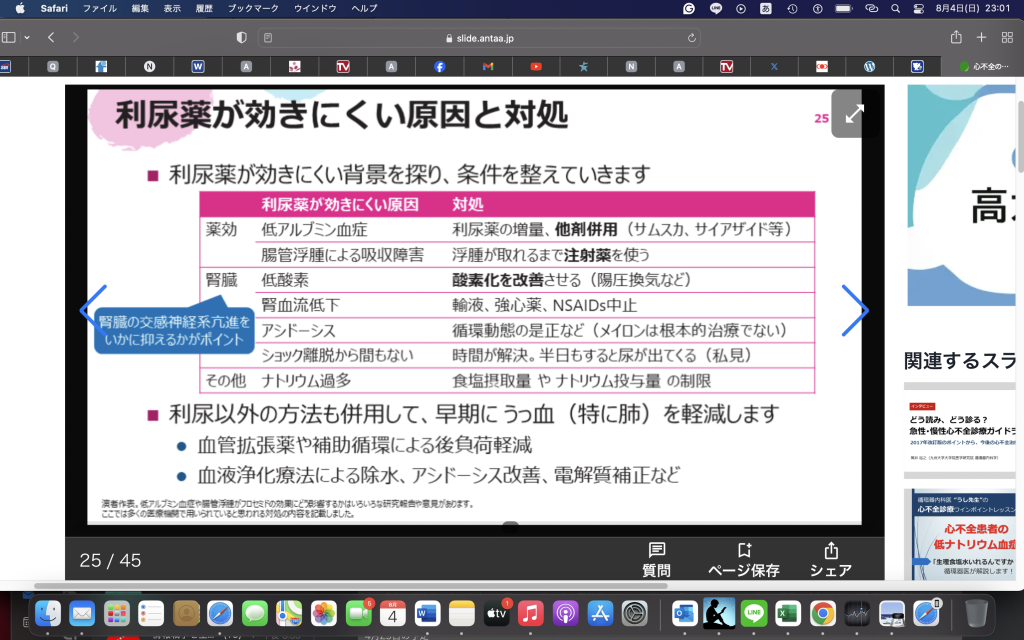Toggle Reader view in address bar
Viewport: 1024px width, 640px height.
(x=267, y=38)
